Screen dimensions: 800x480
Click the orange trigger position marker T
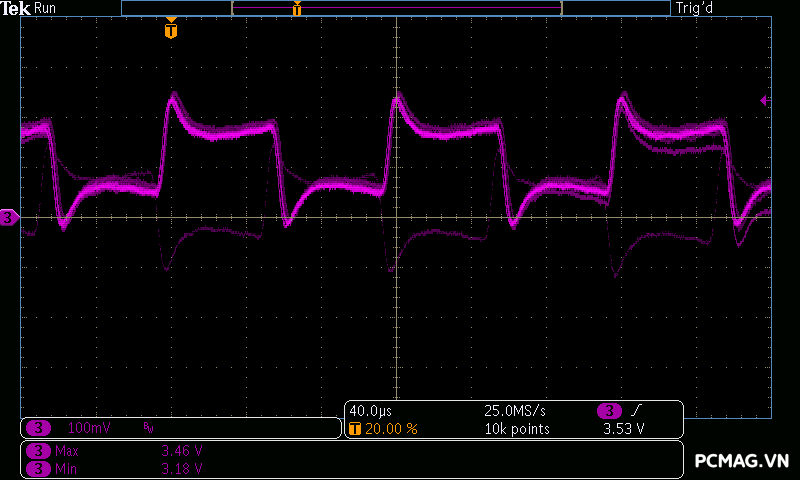pyautogui.click(x=171, y=30)
